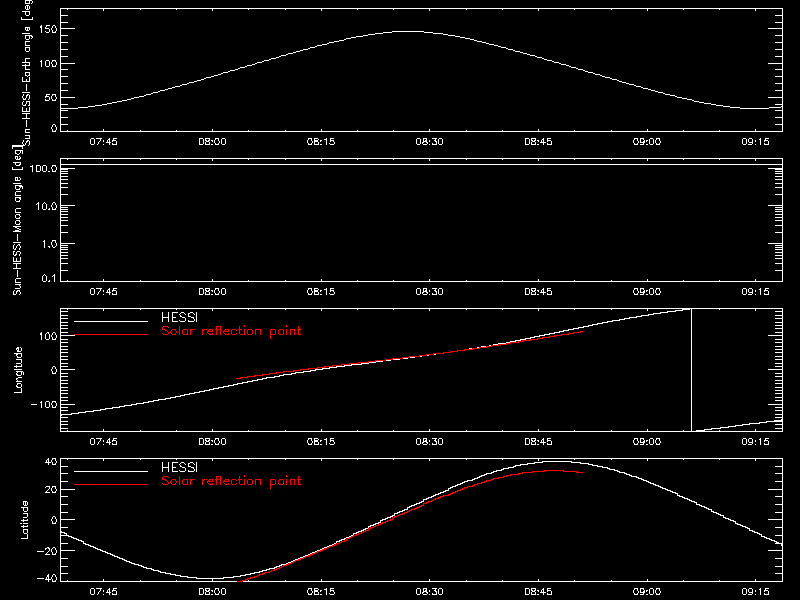Viewport: 800px width, 600px height.
Task: Click '08:30' label under Moon angle plot
Action: point(430,292)
